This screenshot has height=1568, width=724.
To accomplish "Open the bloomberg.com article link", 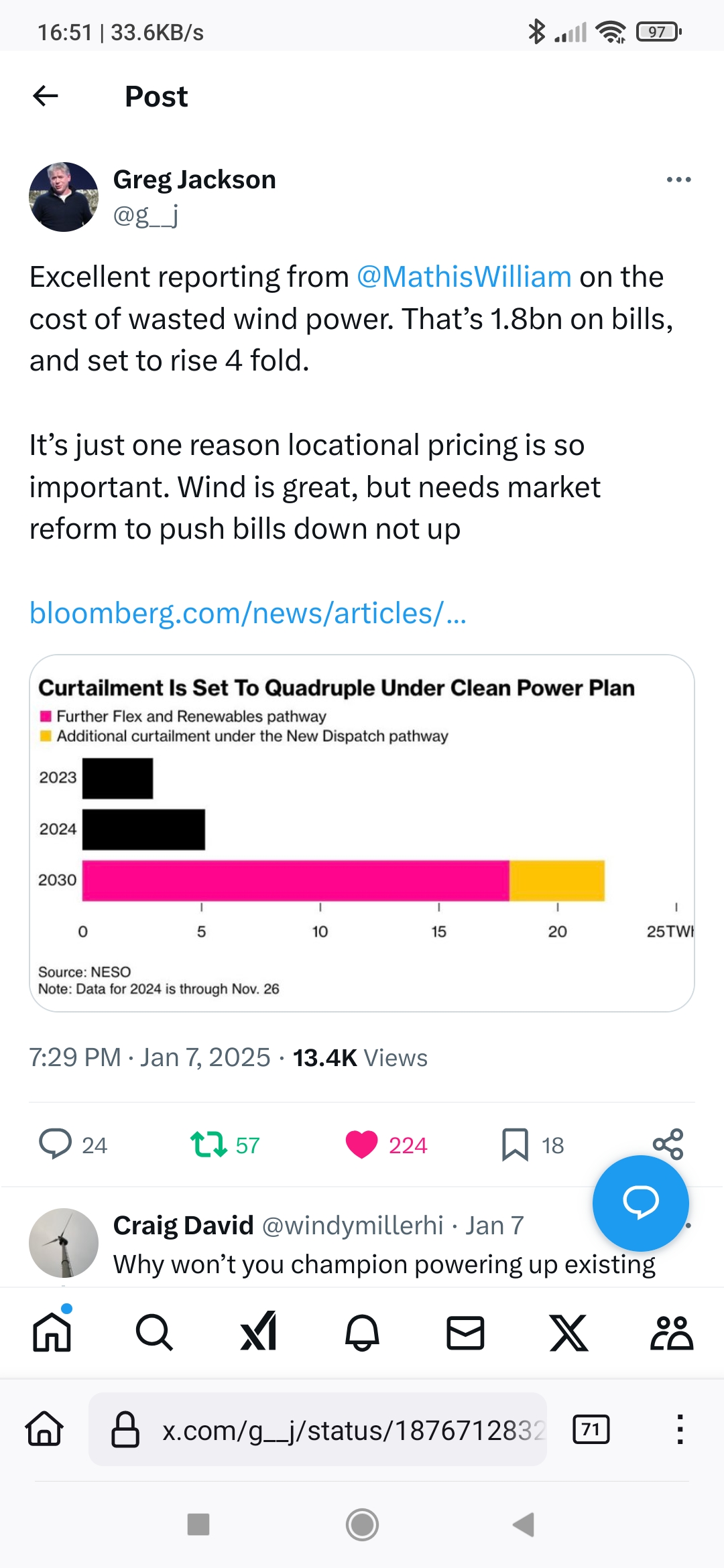I will point(248,613).
